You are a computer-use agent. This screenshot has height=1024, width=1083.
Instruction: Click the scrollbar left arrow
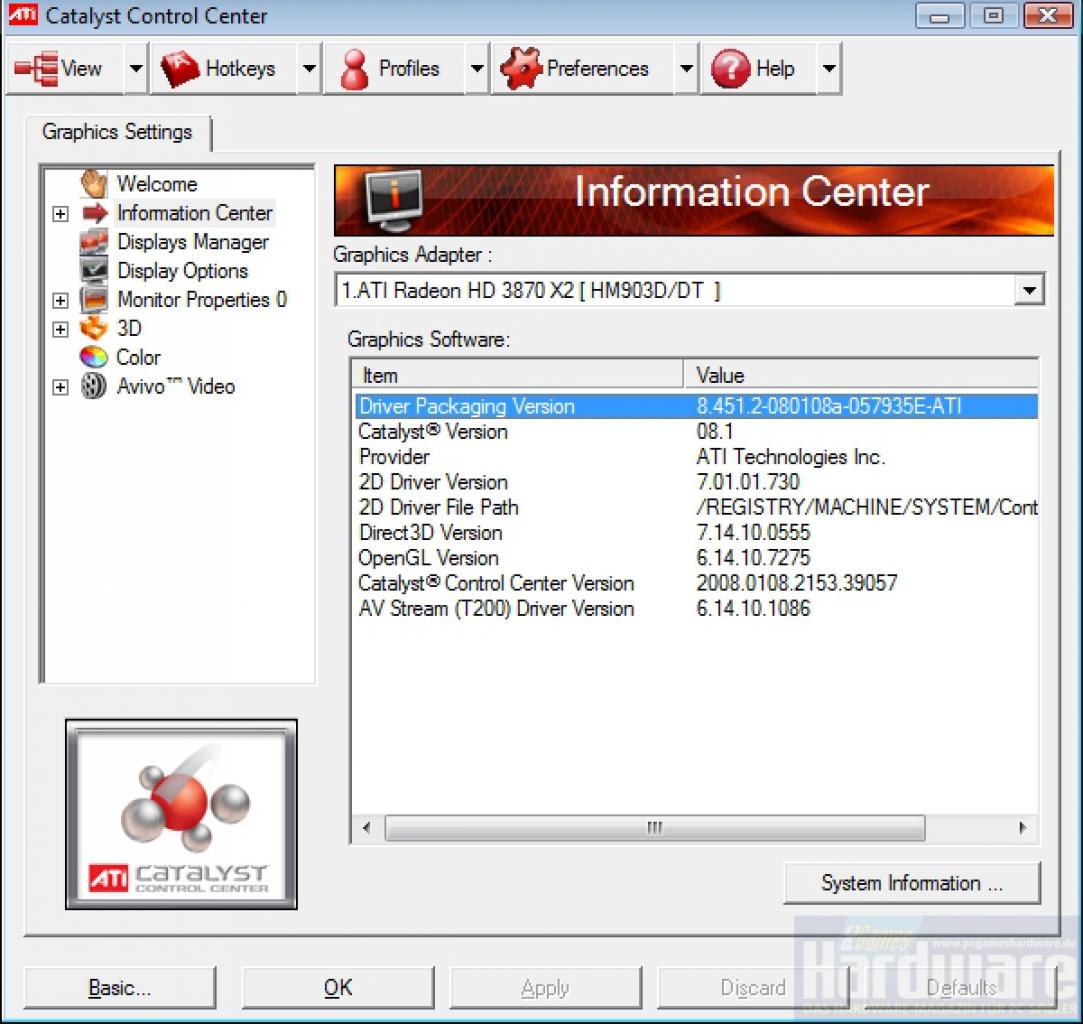point(367,827)
